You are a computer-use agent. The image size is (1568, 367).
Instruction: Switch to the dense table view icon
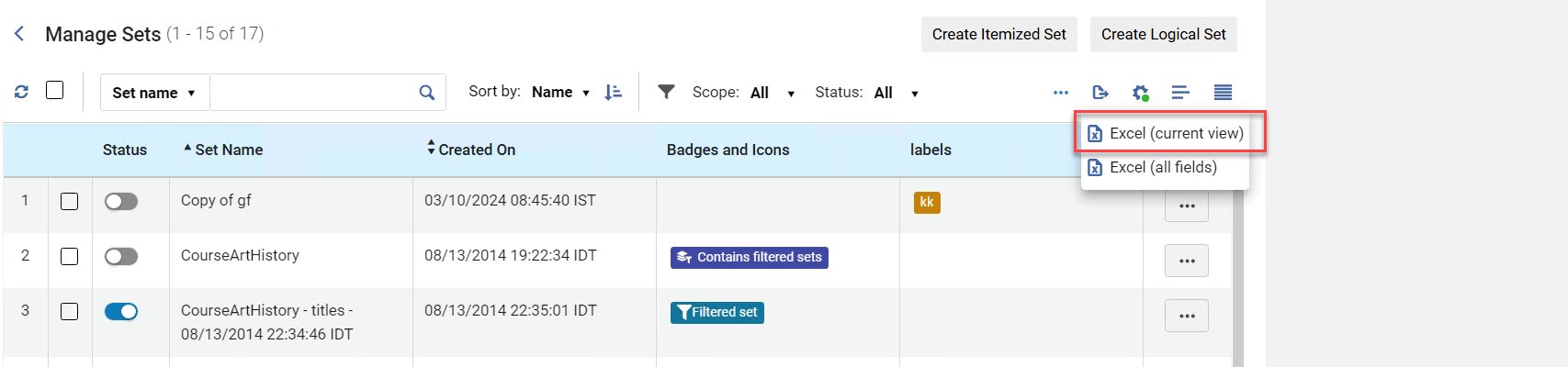pos(1223,93)
